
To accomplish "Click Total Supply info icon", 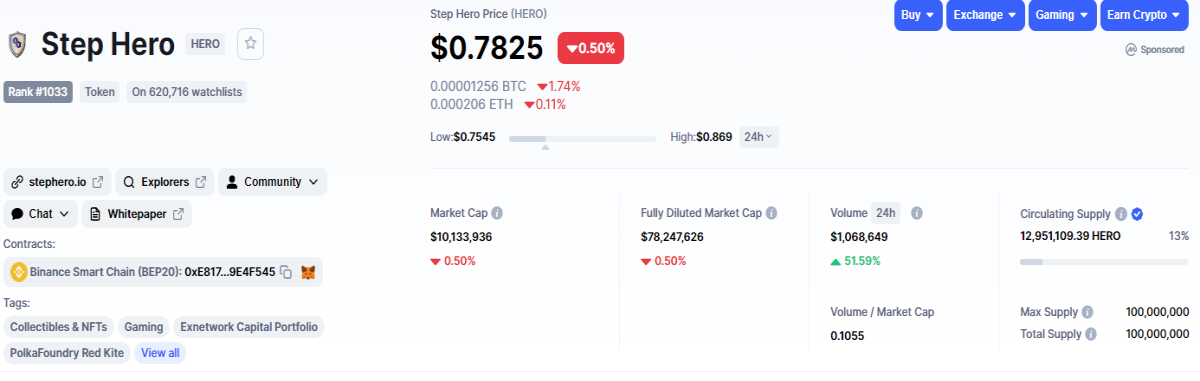I will (x=1091, y=334).
